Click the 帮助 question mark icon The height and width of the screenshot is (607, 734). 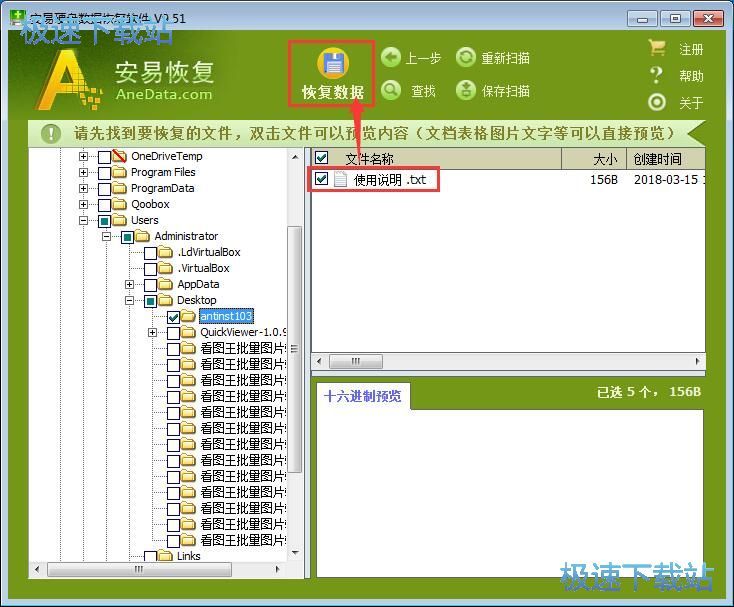pyautogui.click(x=657, y=75)
